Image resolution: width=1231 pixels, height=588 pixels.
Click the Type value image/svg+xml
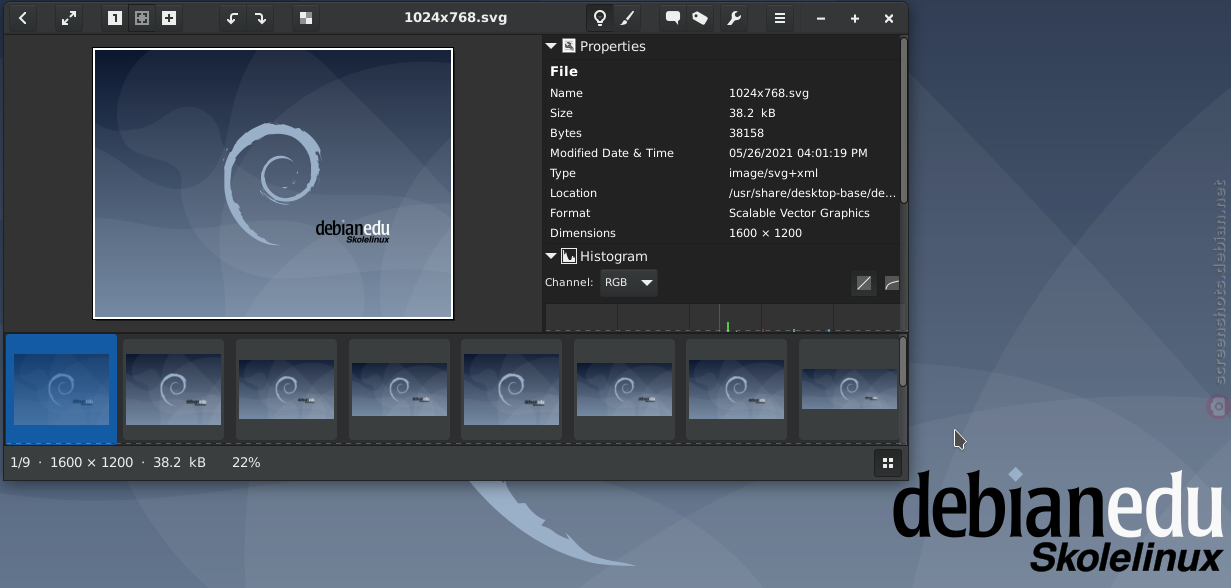773,173
